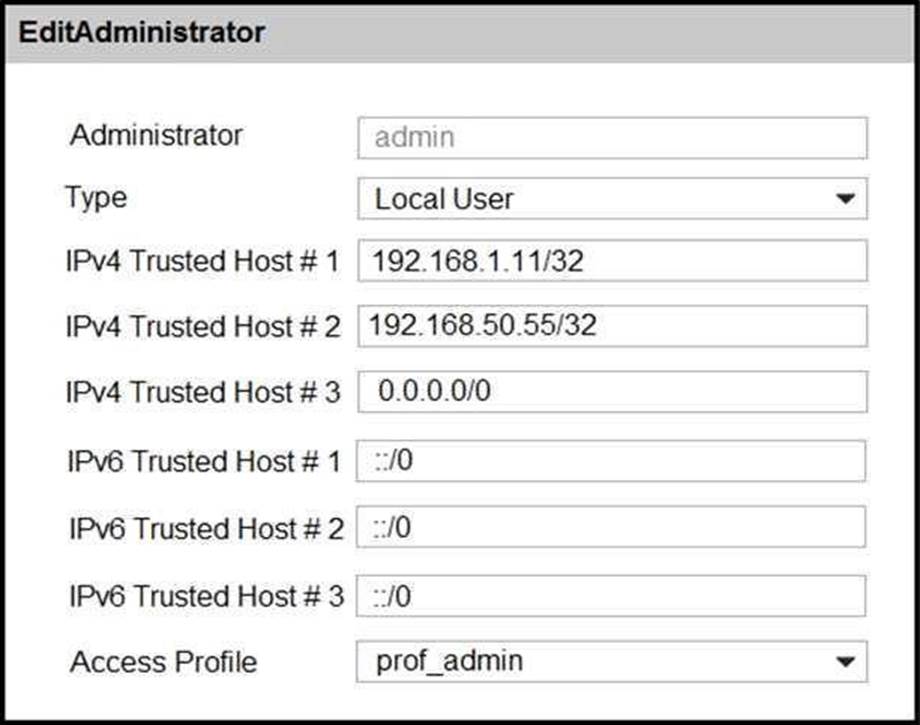This screenshot has width=920, height=725.
Task: Open the Type dropdown arrow
Action: 845,199
